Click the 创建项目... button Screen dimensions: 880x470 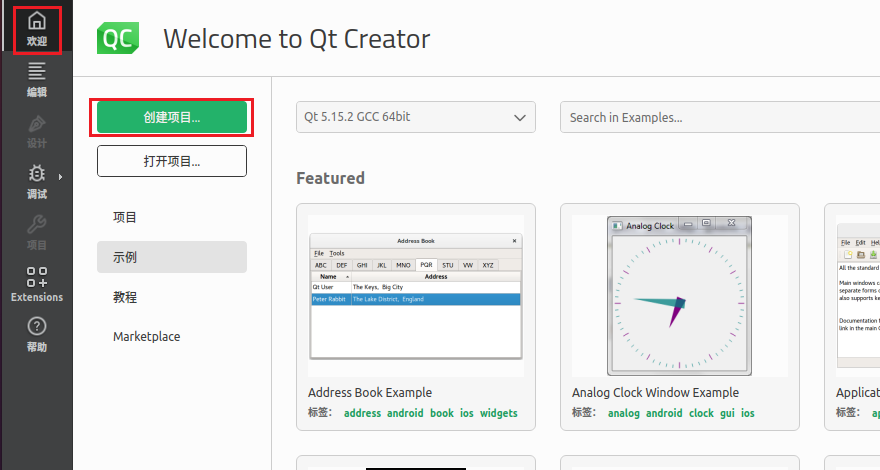pos(172,117)
